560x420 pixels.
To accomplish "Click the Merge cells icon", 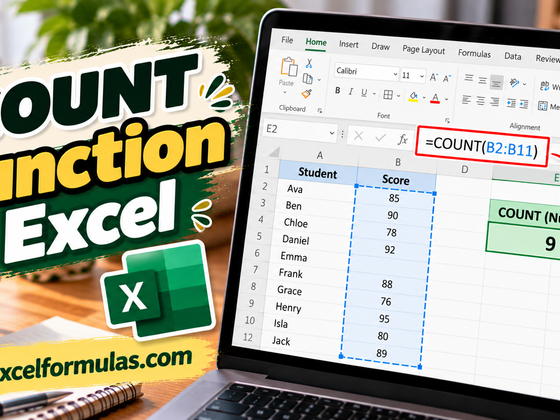I will point(542,106).
